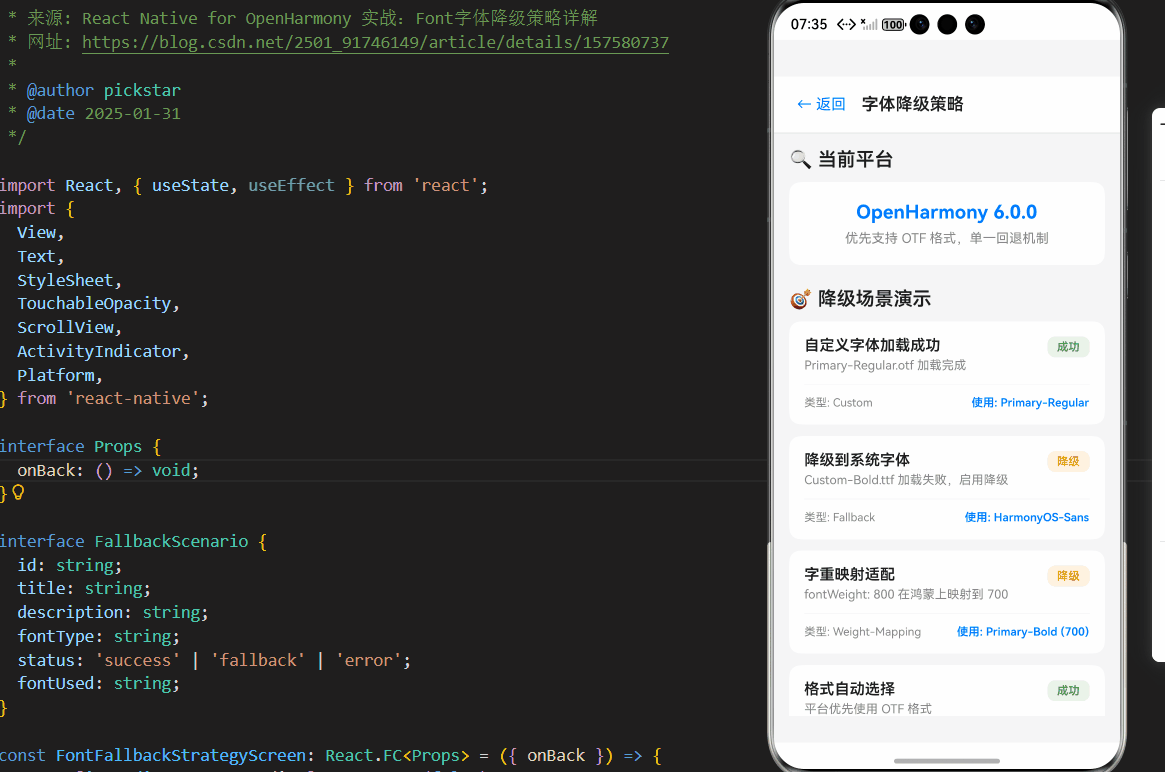Click FontFallbackStrategyScreen constant name
The width and height of the screenshot is (1165, 772).
click(181, 755)
